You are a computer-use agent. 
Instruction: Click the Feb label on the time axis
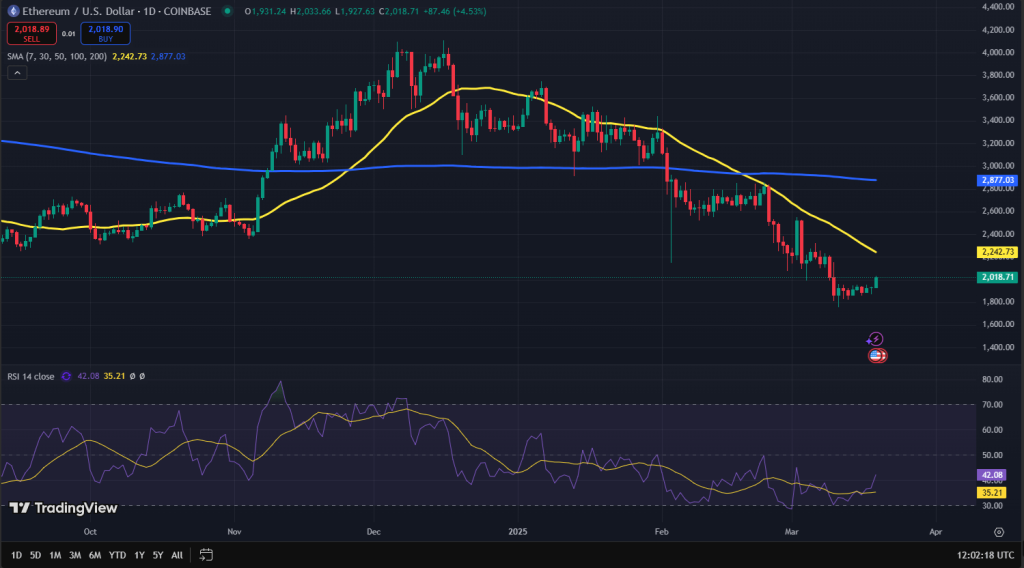tap(662, 532)
